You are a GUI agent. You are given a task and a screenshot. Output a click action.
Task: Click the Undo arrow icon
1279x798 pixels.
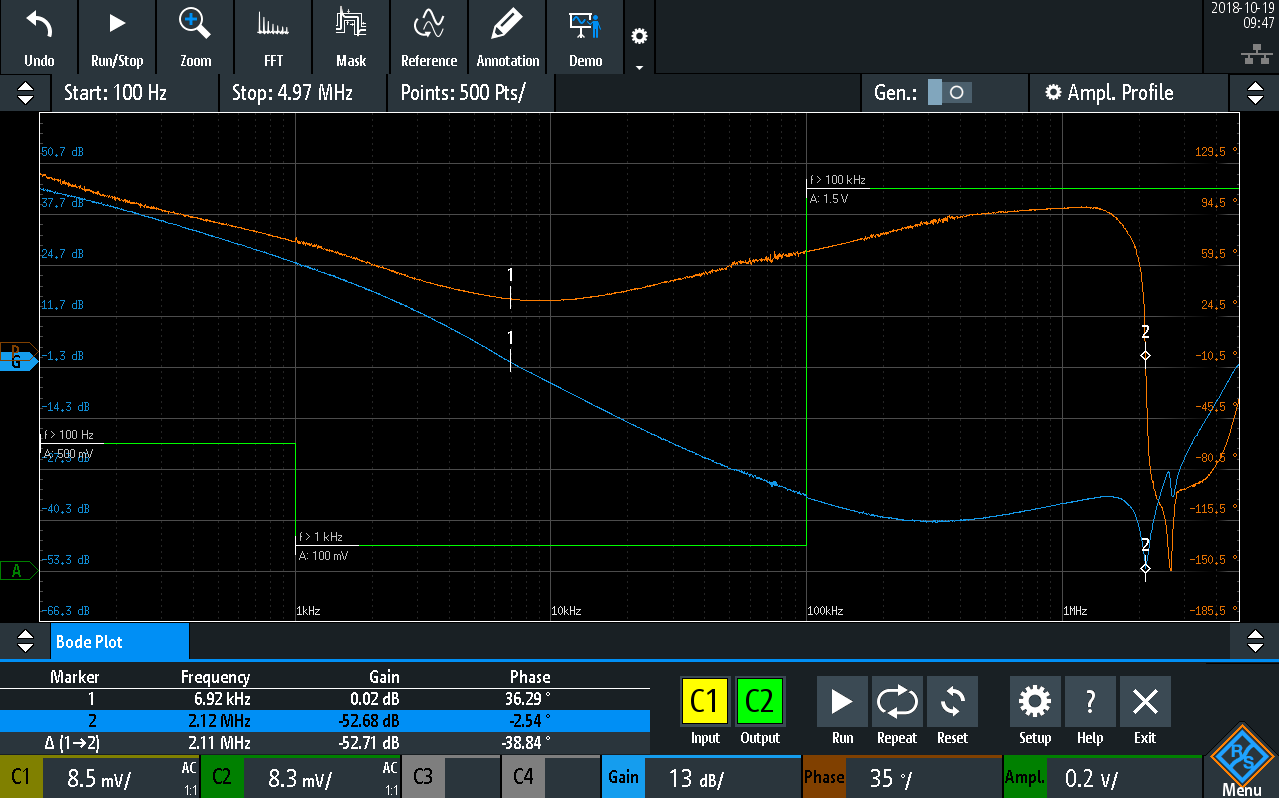click(x=39, y=24)
